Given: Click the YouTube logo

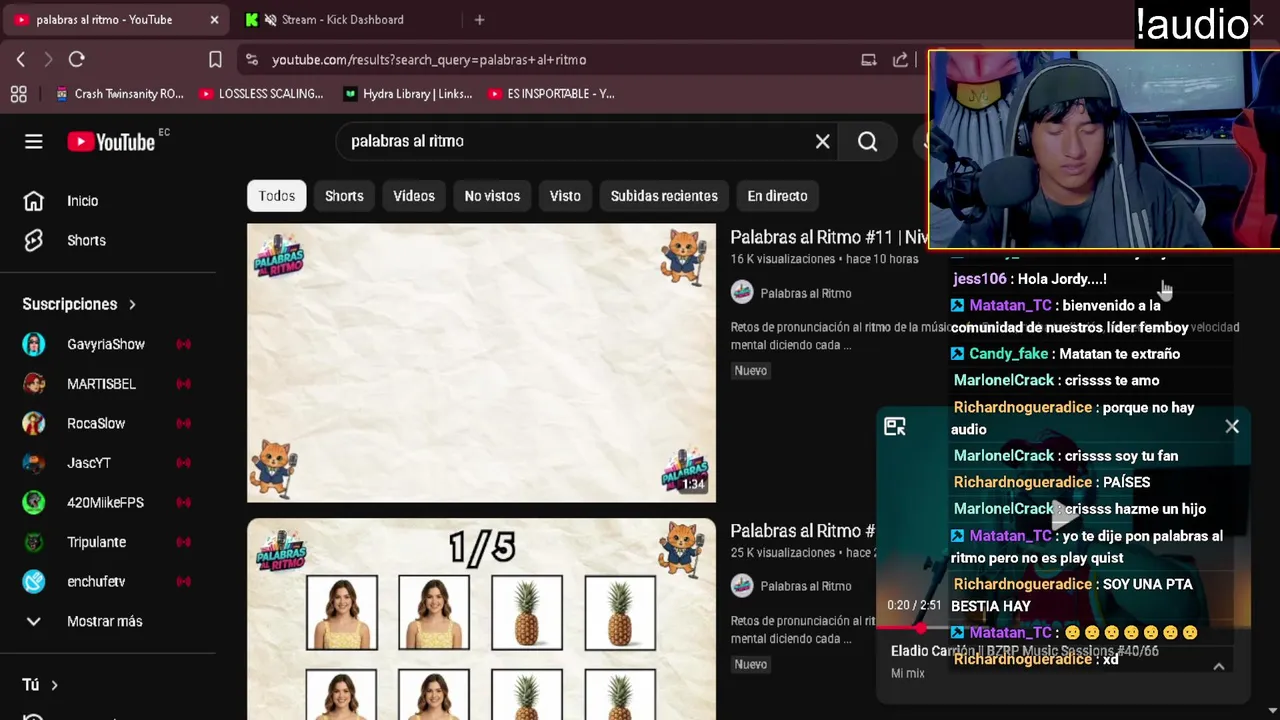Looking at the screenshot, I should (111, 141).
